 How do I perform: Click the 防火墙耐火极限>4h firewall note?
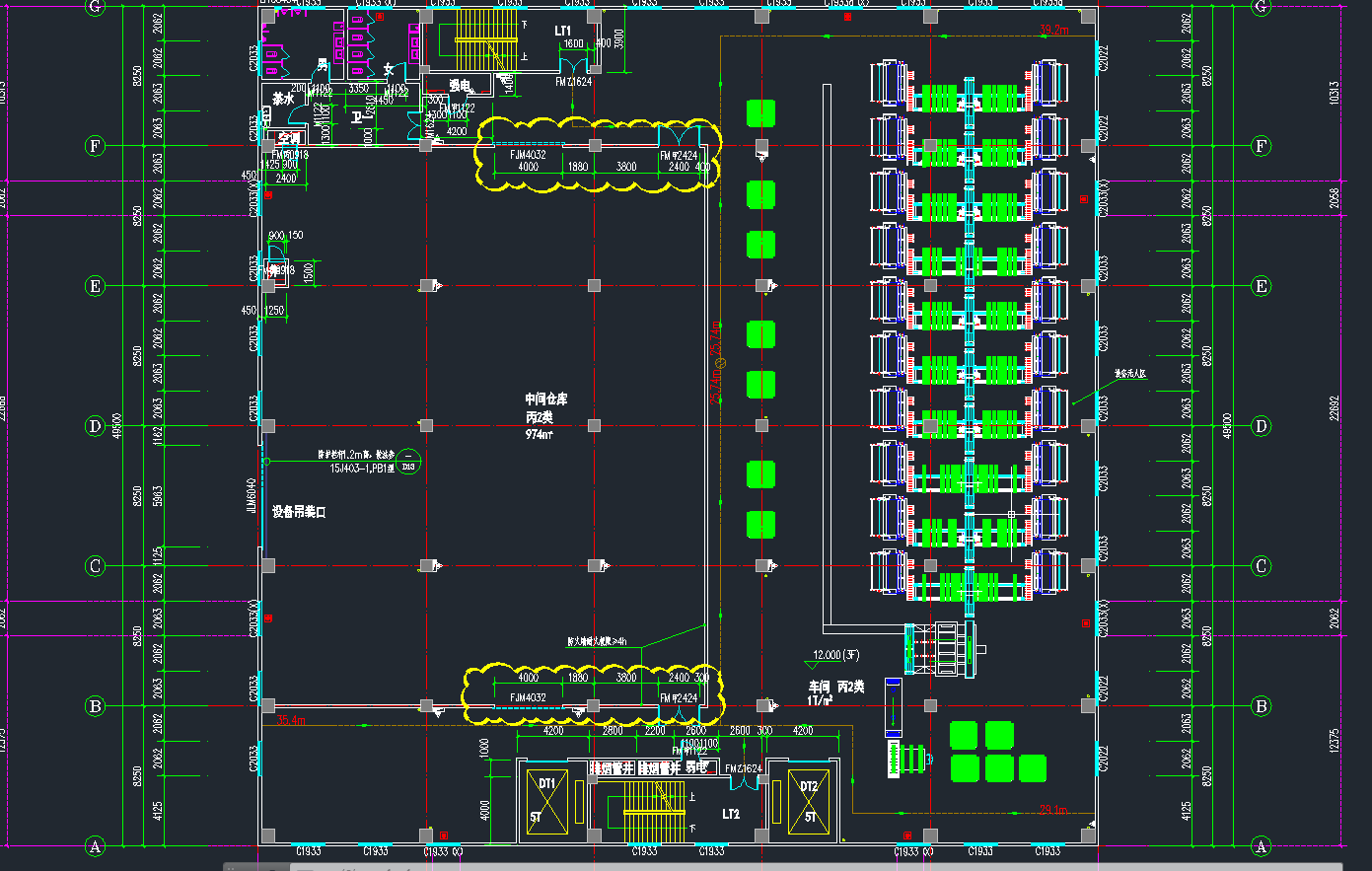coord(597,641)
